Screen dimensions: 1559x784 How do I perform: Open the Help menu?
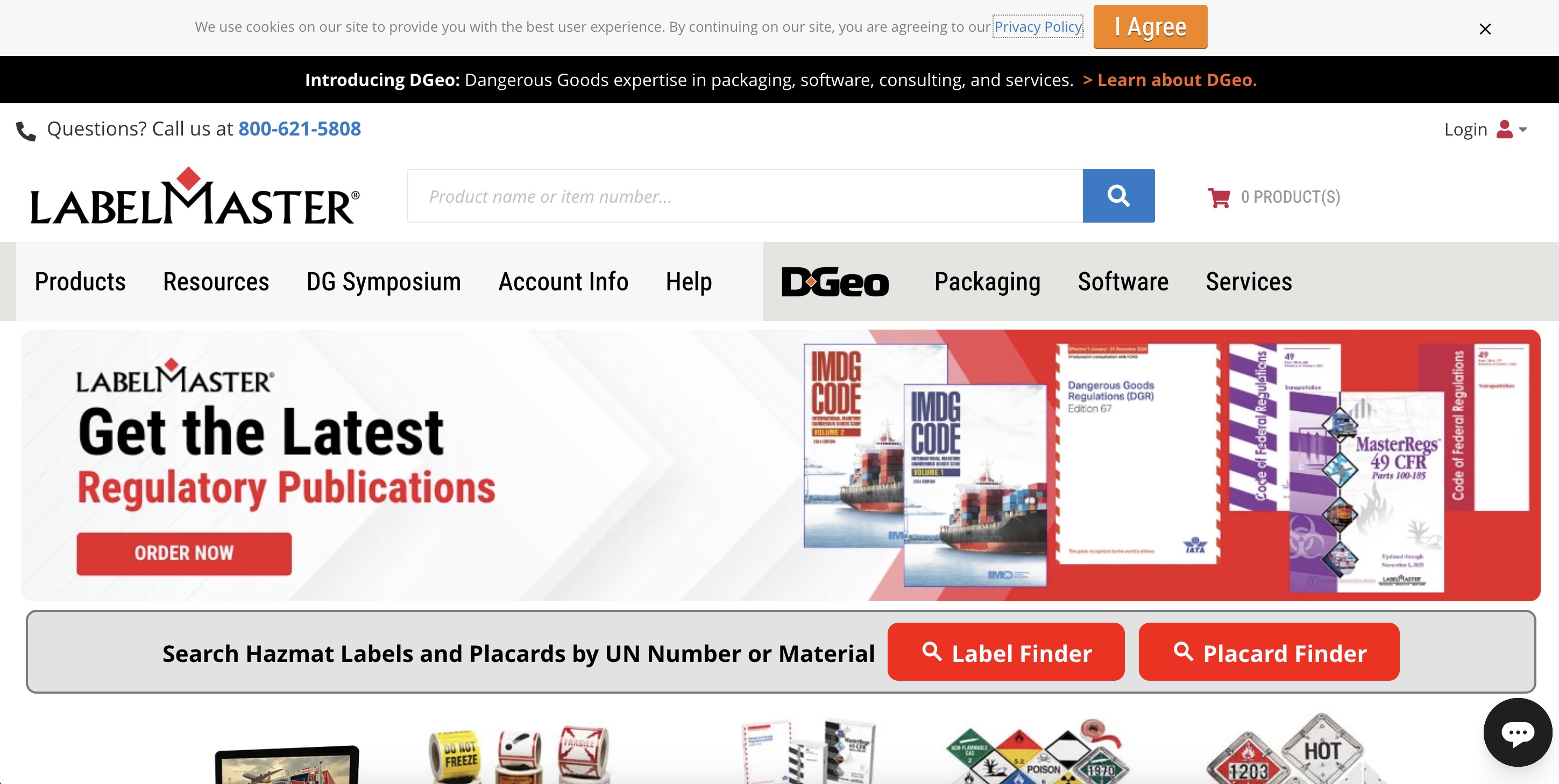(689, 281)
